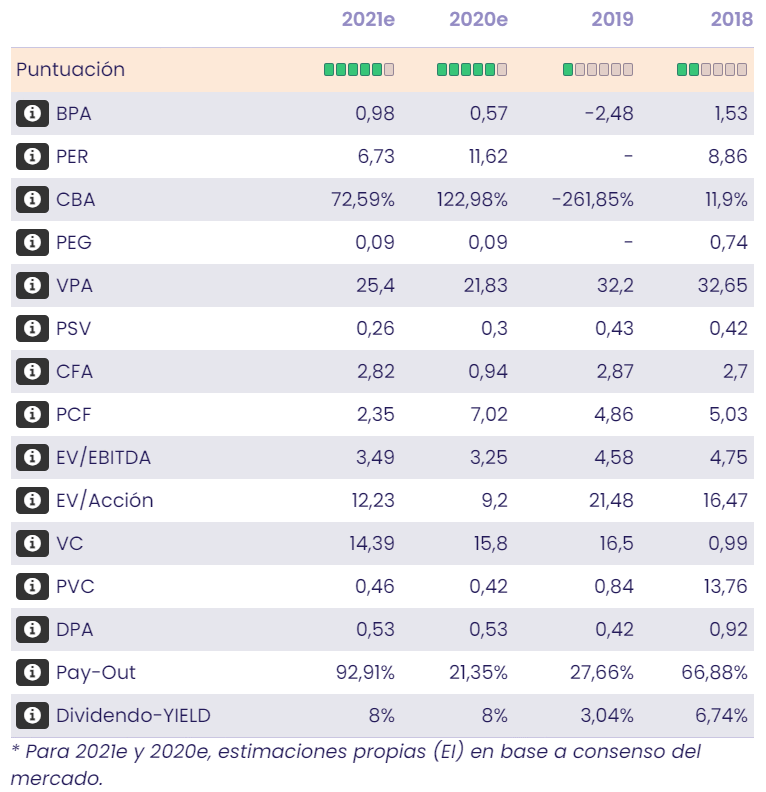Screen dimensions: 766x792
Task: Click the VPA info icon
Action: click(x=32, y=285)
